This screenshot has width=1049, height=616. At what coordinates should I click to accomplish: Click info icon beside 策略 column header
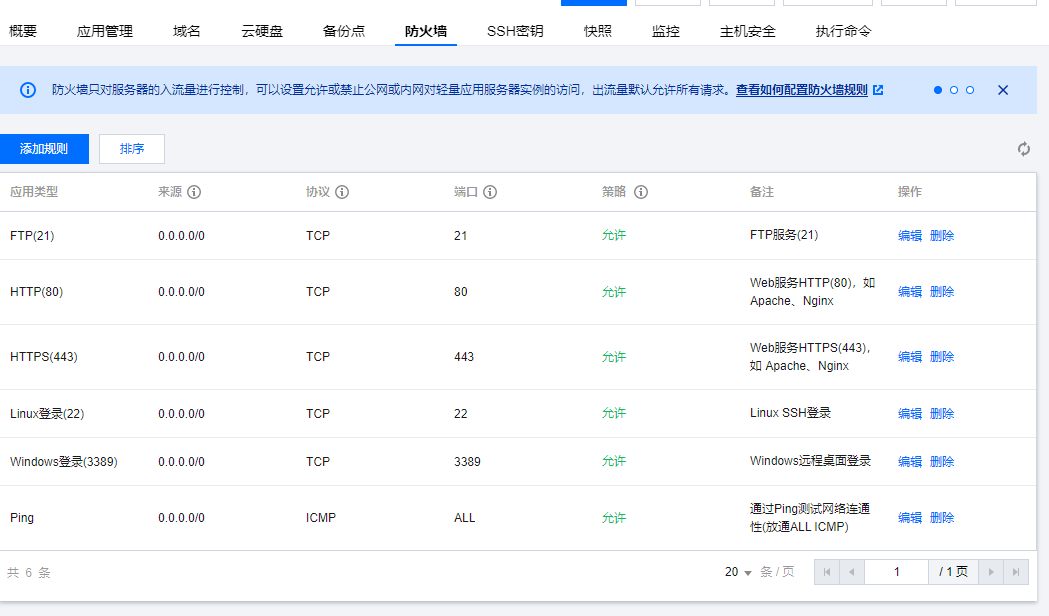click(x=641, y=192)
